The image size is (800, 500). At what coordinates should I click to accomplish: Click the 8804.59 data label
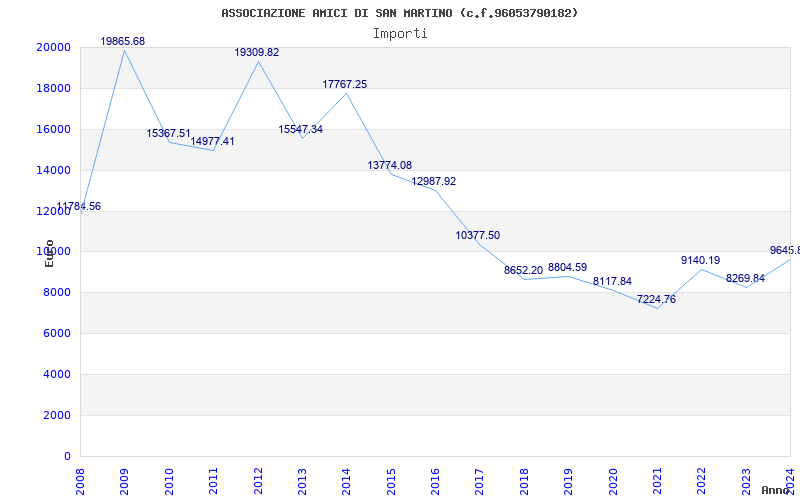(x=567, y=267)
